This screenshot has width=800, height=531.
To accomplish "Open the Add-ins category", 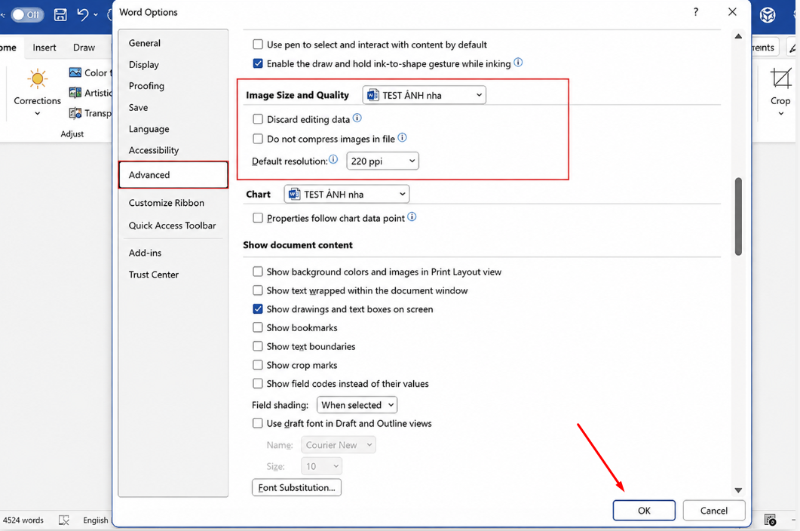I will 173,253.
